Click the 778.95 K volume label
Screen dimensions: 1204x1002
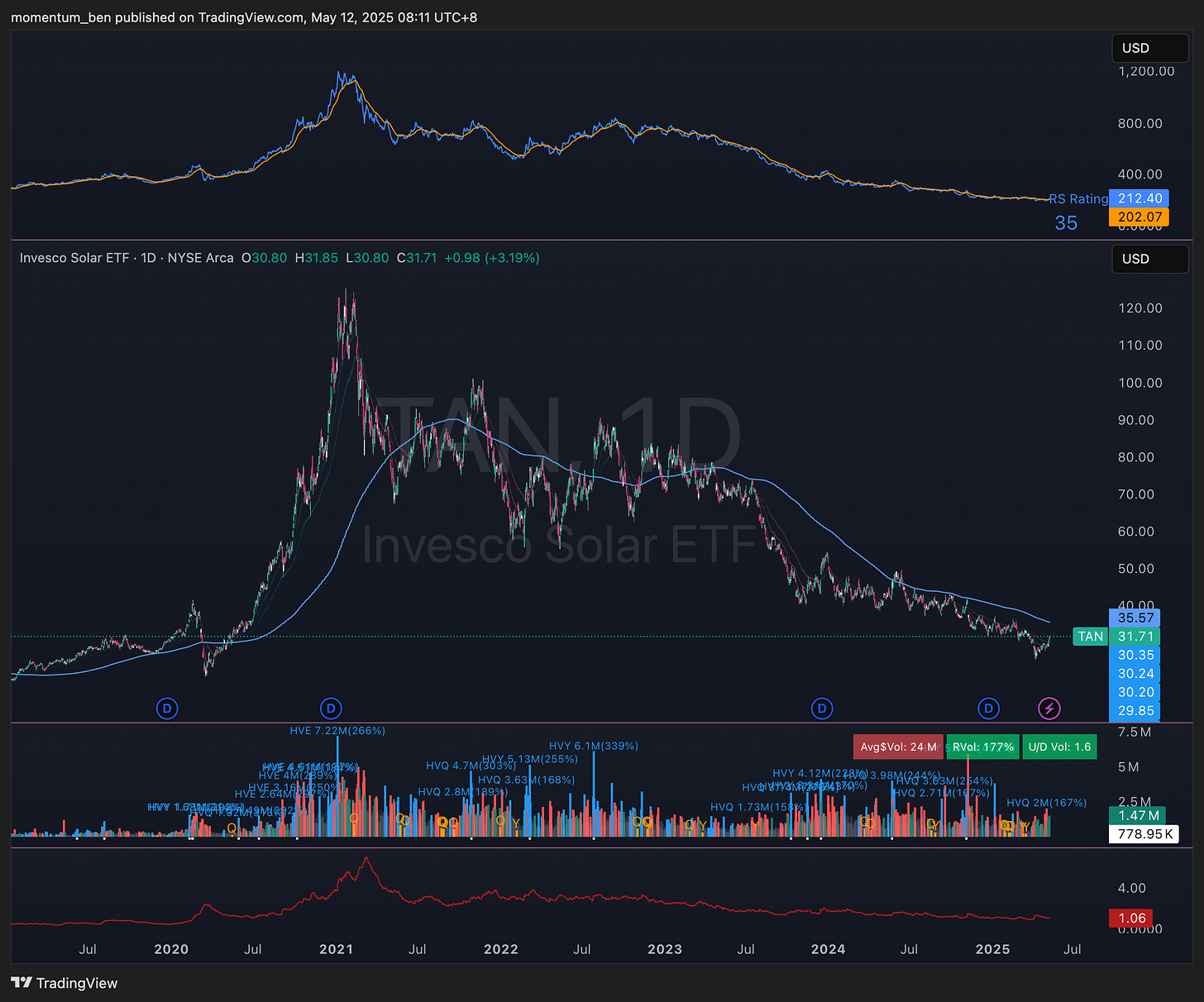[x=1144, y=834]
